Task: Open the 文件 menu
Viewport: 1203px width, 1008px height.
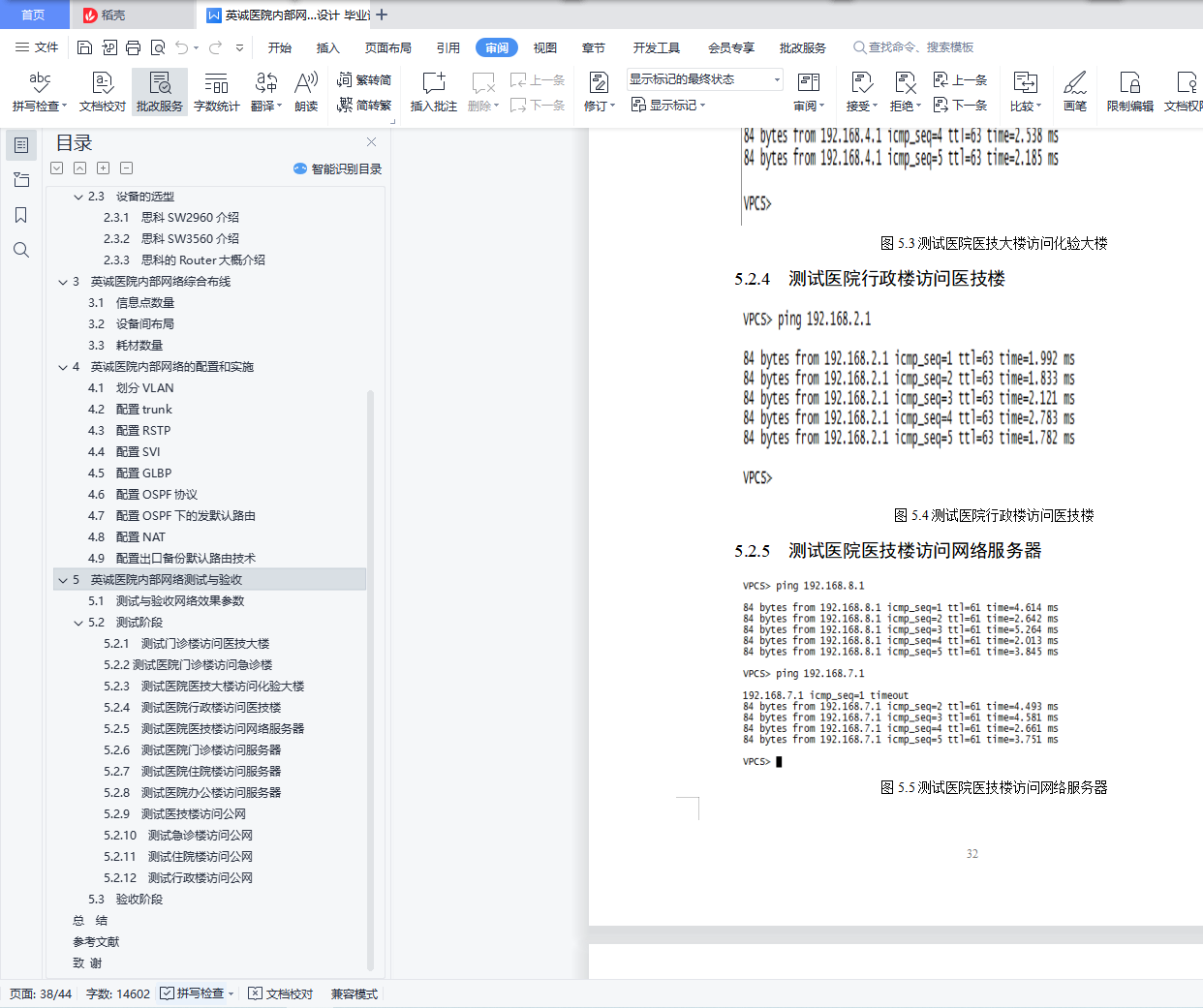Action: [x=37, y=47]
